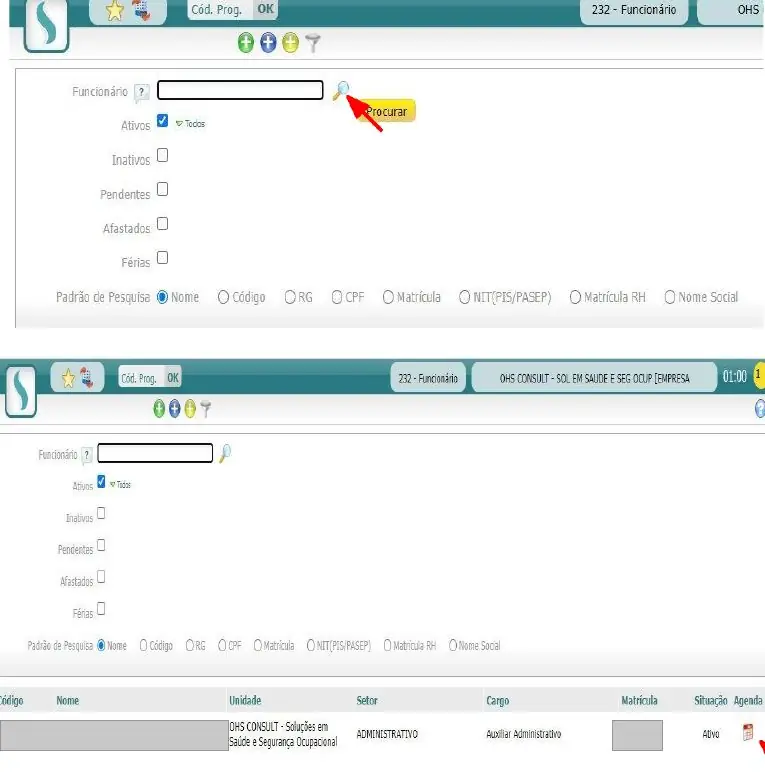The height and width of the screenshot is (780, 765).
Task: Click the Nome column header
Action: (68, 700)
